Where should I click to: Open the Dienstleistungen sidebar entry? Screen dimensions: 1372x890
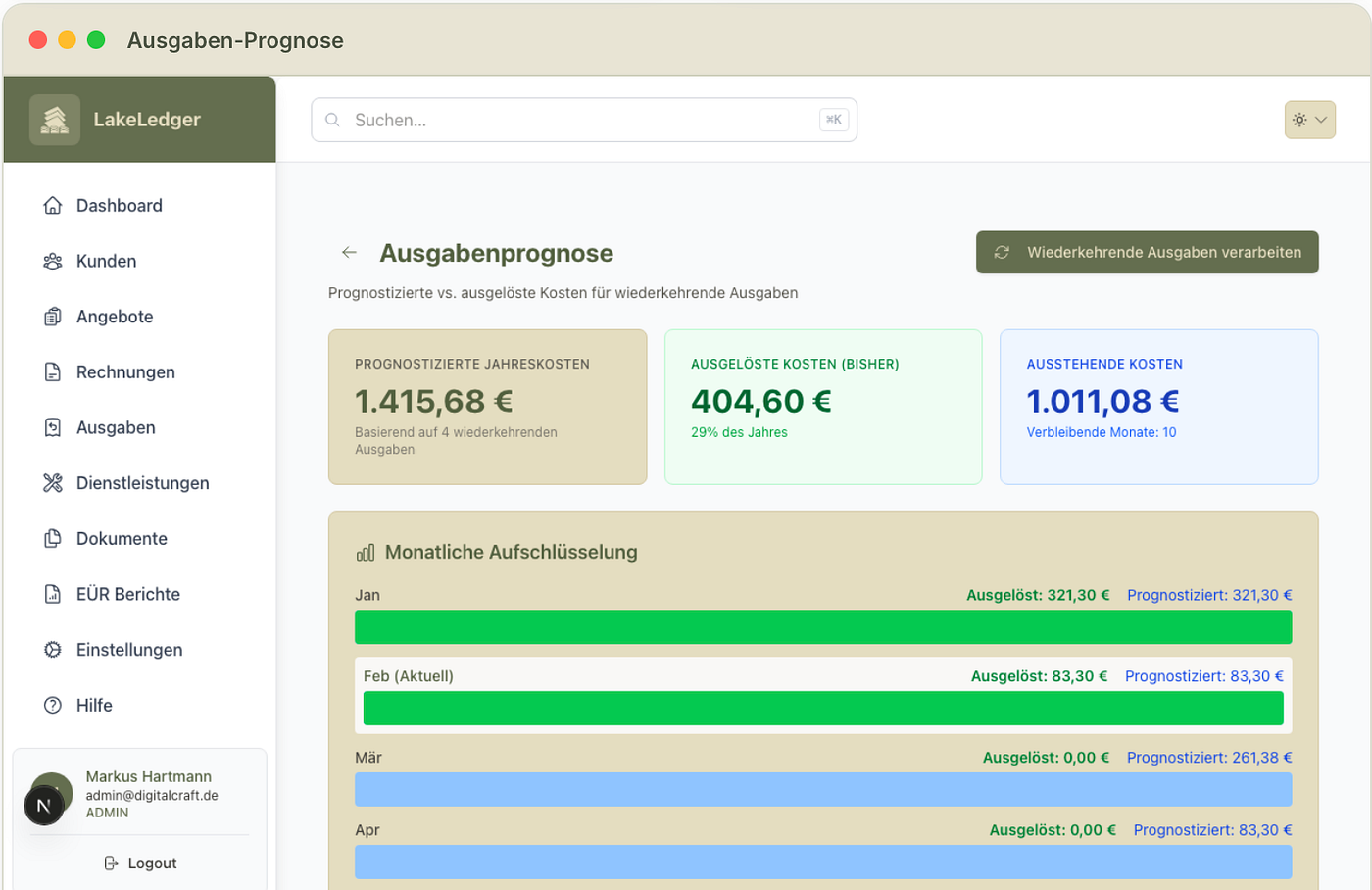tap(140, 483)
